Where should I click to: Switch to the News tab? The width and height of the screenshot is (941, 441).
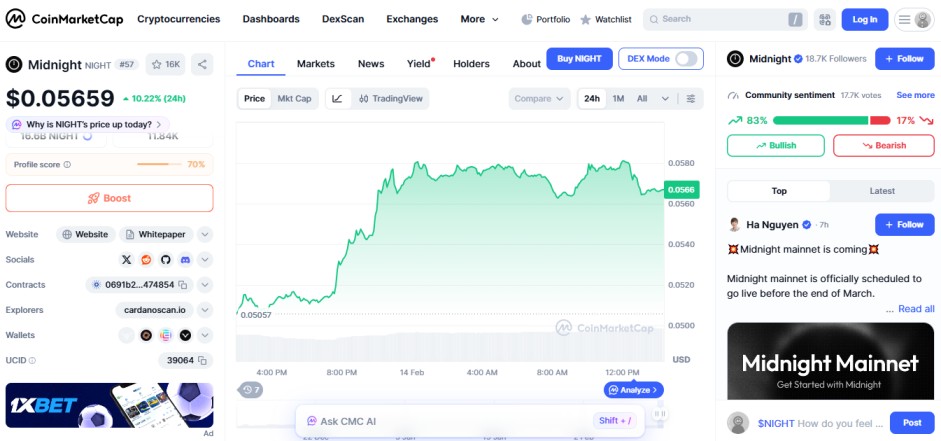pyautogui.click(x=371, y=64)
